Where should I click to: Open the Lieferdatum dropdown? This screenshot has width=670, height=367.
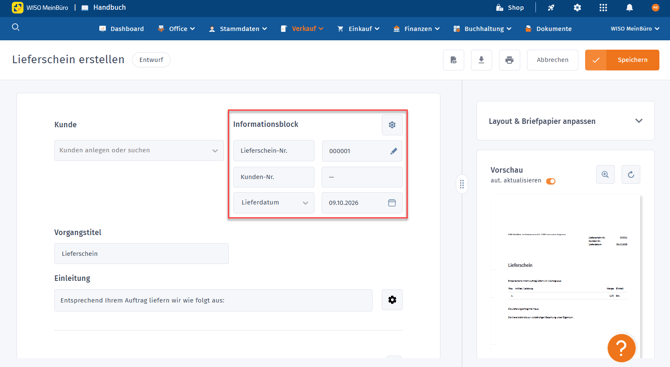274,203
